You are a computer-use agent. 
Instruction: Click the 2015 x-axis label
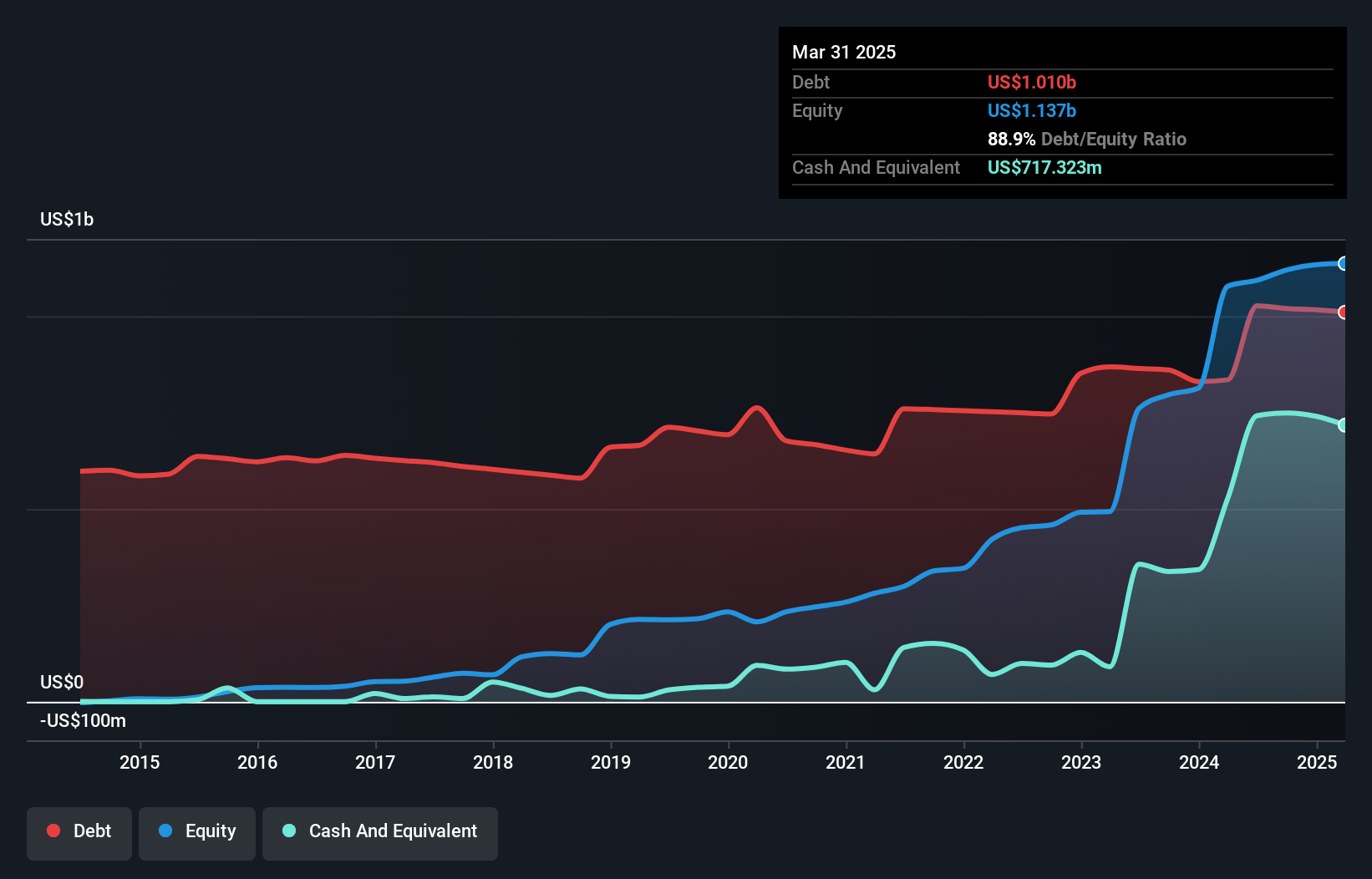[140, 762]
